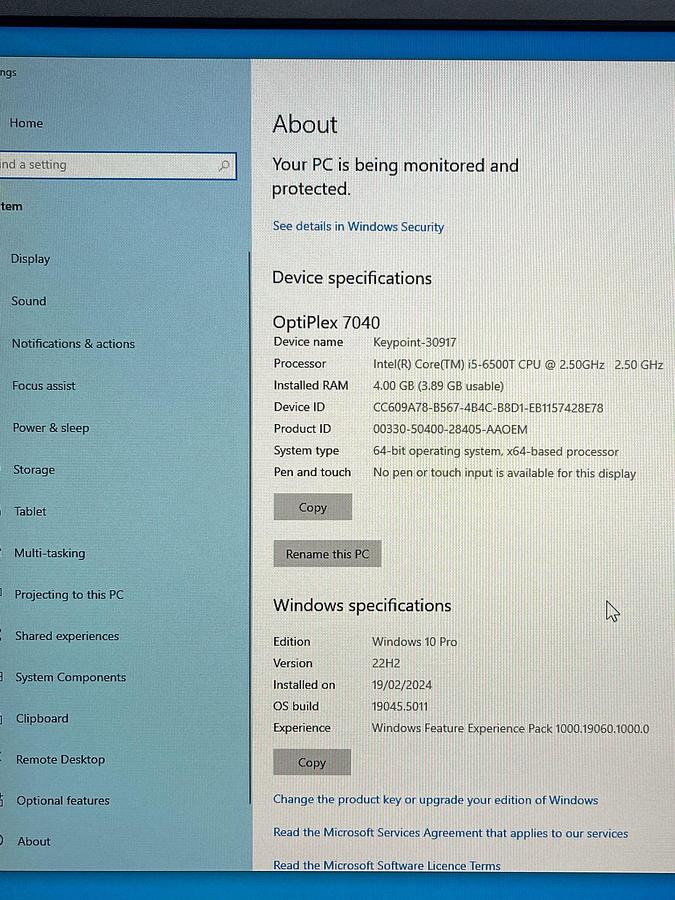Go to Settings Home
This screenshot has height=900, width=675.
pos(26,123)
